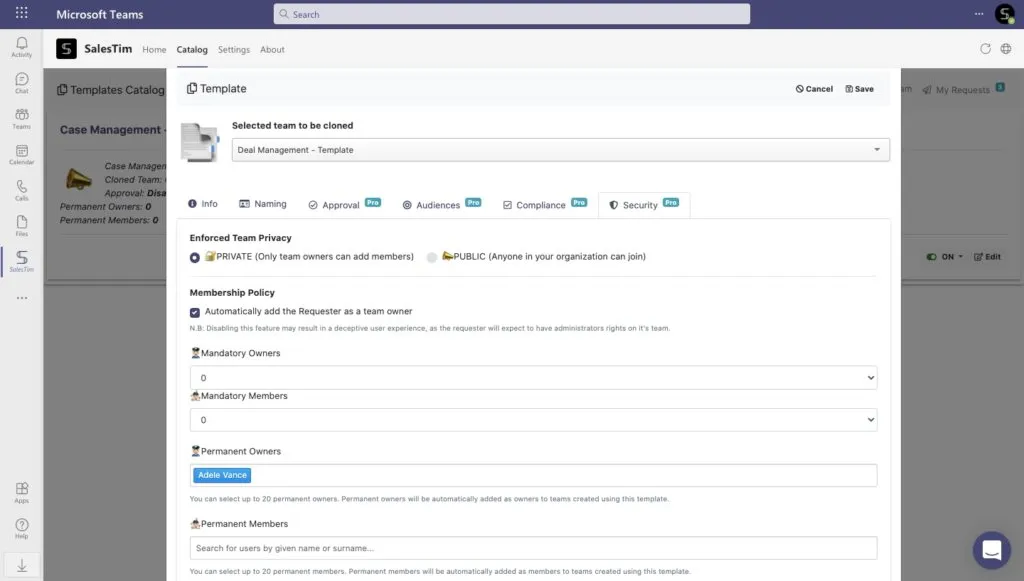Open My Requests in background
Viewport: 1024px width, 581px height.
click(963, 89)
